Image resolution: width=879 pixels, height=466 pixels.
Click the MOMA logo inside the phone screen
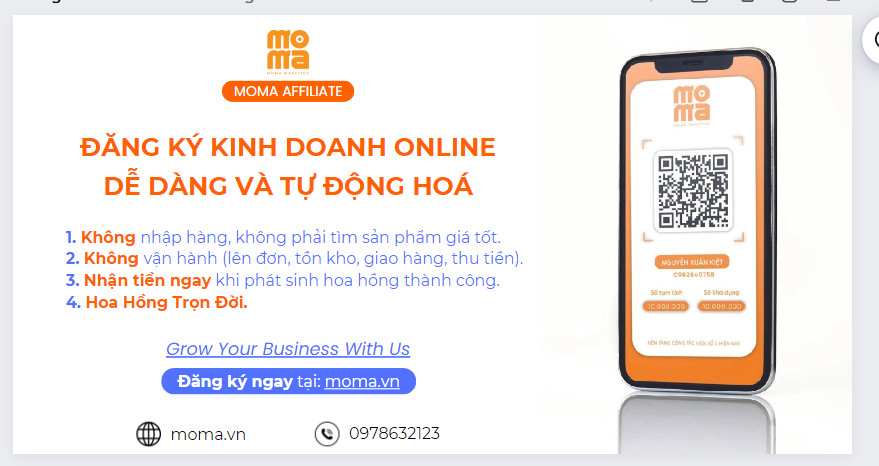tap(691, 105)
